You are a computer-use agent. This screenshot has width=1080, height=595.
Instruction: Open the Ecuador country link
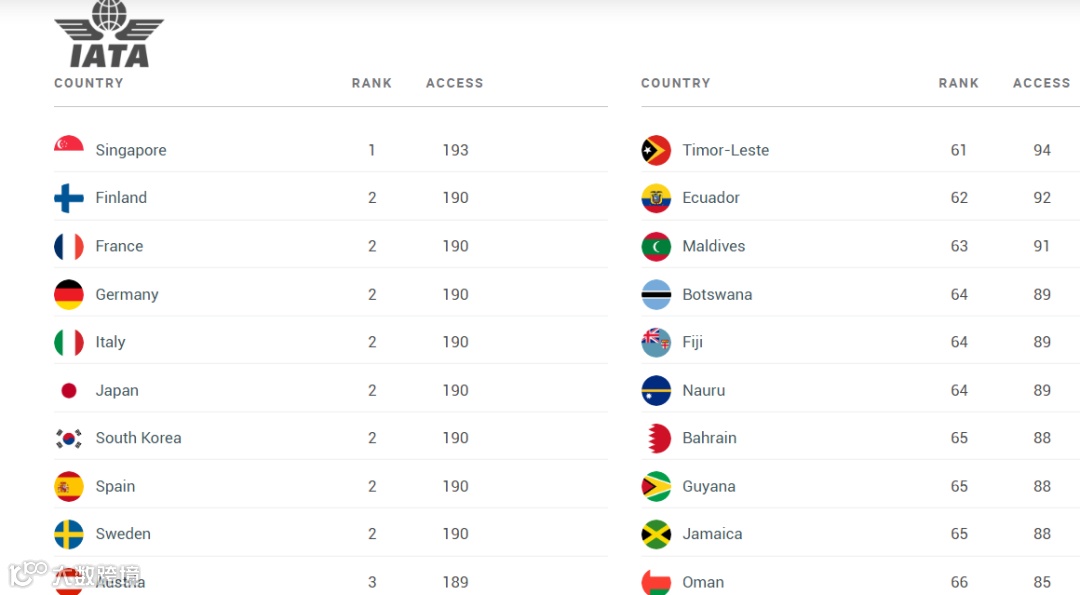pos(711,198)
